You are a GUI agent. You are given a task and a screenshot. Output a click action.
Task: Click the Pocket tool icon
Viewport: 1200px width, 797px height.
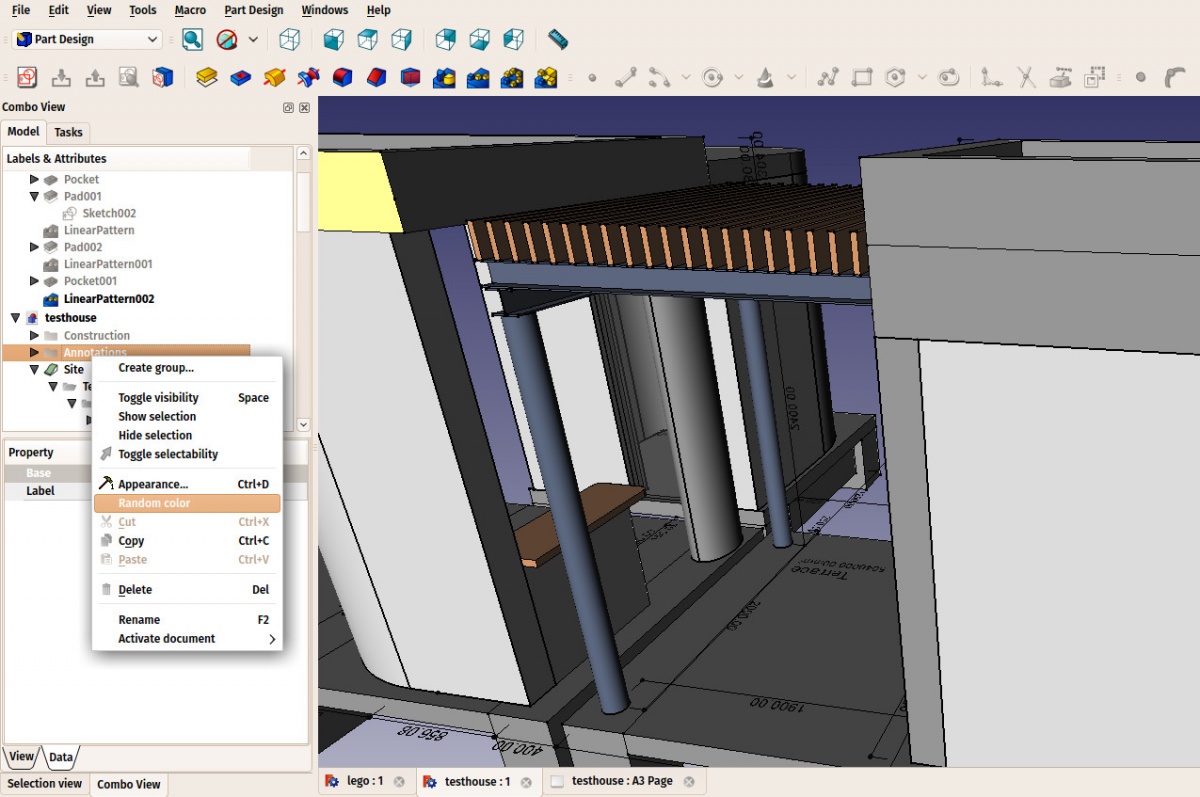coord(241,77)
